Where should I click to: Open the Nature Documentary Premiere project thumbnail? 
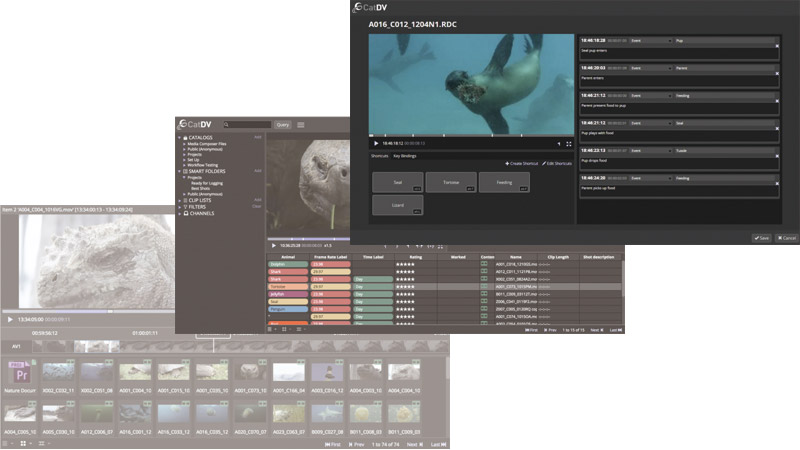[x=20, y=372]
